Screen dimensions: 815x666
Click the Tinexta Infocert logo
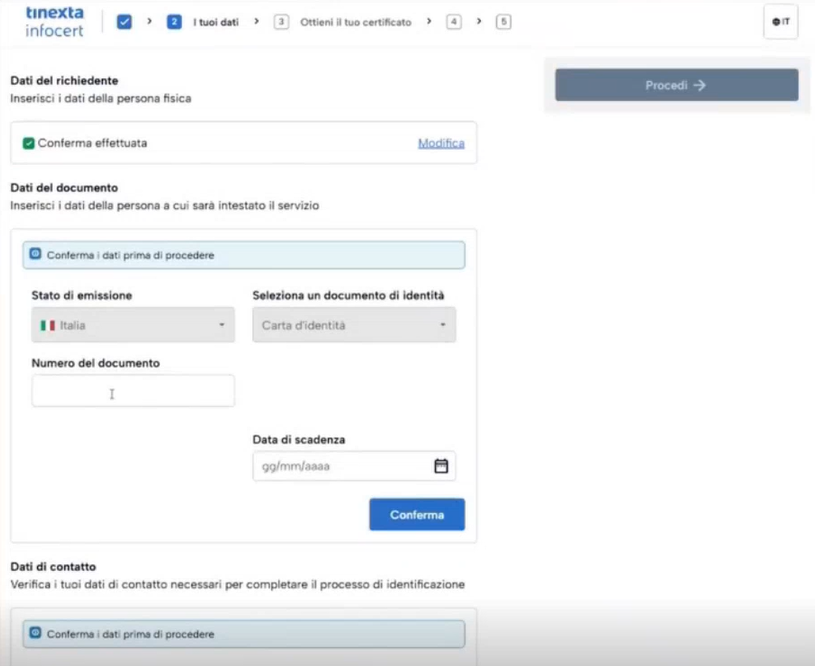click(54, 21)
